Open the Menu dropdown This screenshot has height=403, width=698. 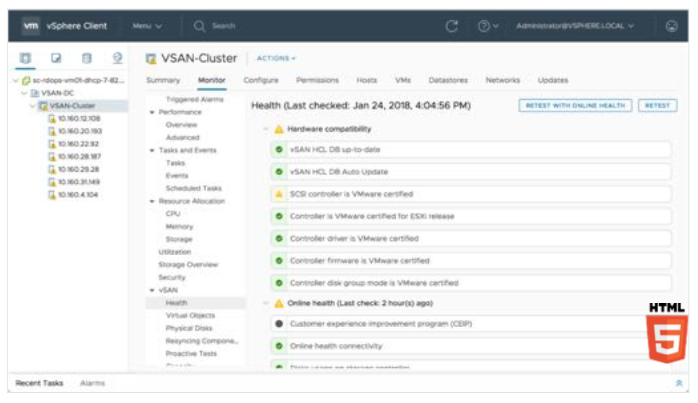coord(147,26)
